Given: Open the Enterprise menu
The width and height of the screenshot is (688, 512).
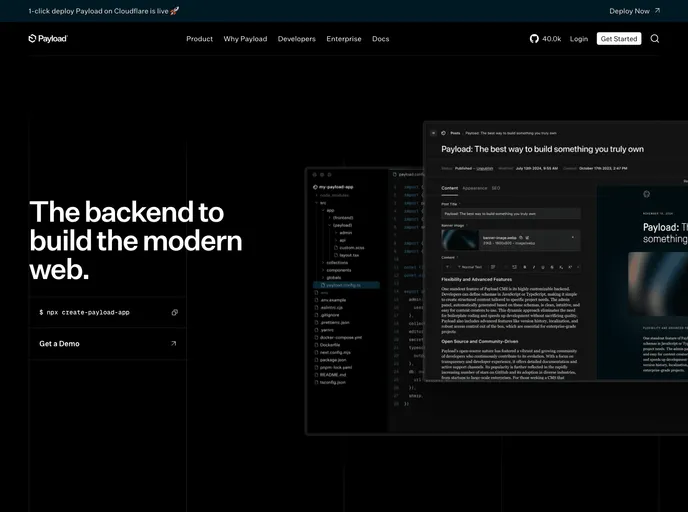Looking at the screenshot, I should pyautogui.click(x=344, y=39).
